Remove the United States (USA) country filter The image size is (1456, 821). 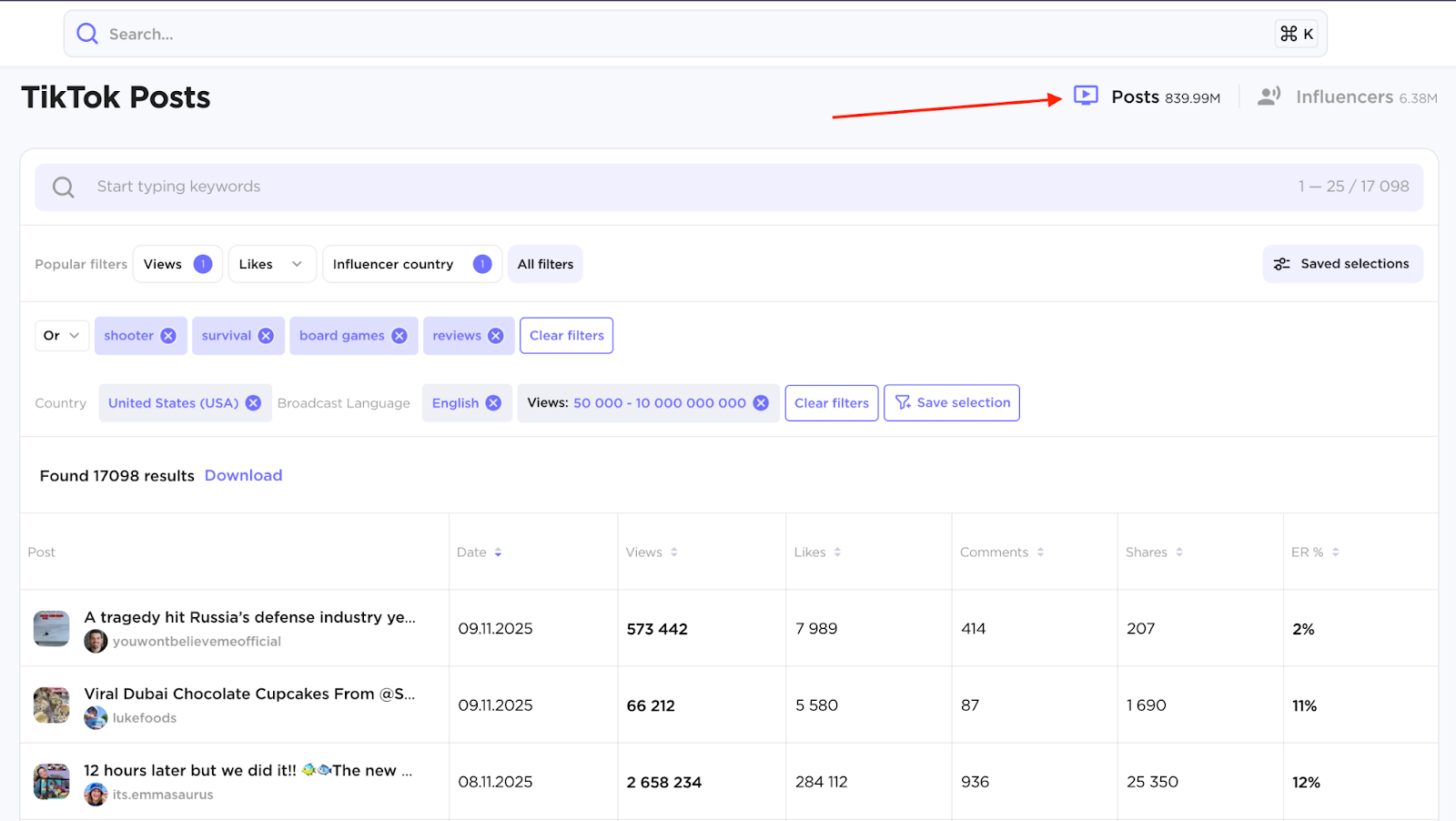pyautogui.click(x=253, y=402)
